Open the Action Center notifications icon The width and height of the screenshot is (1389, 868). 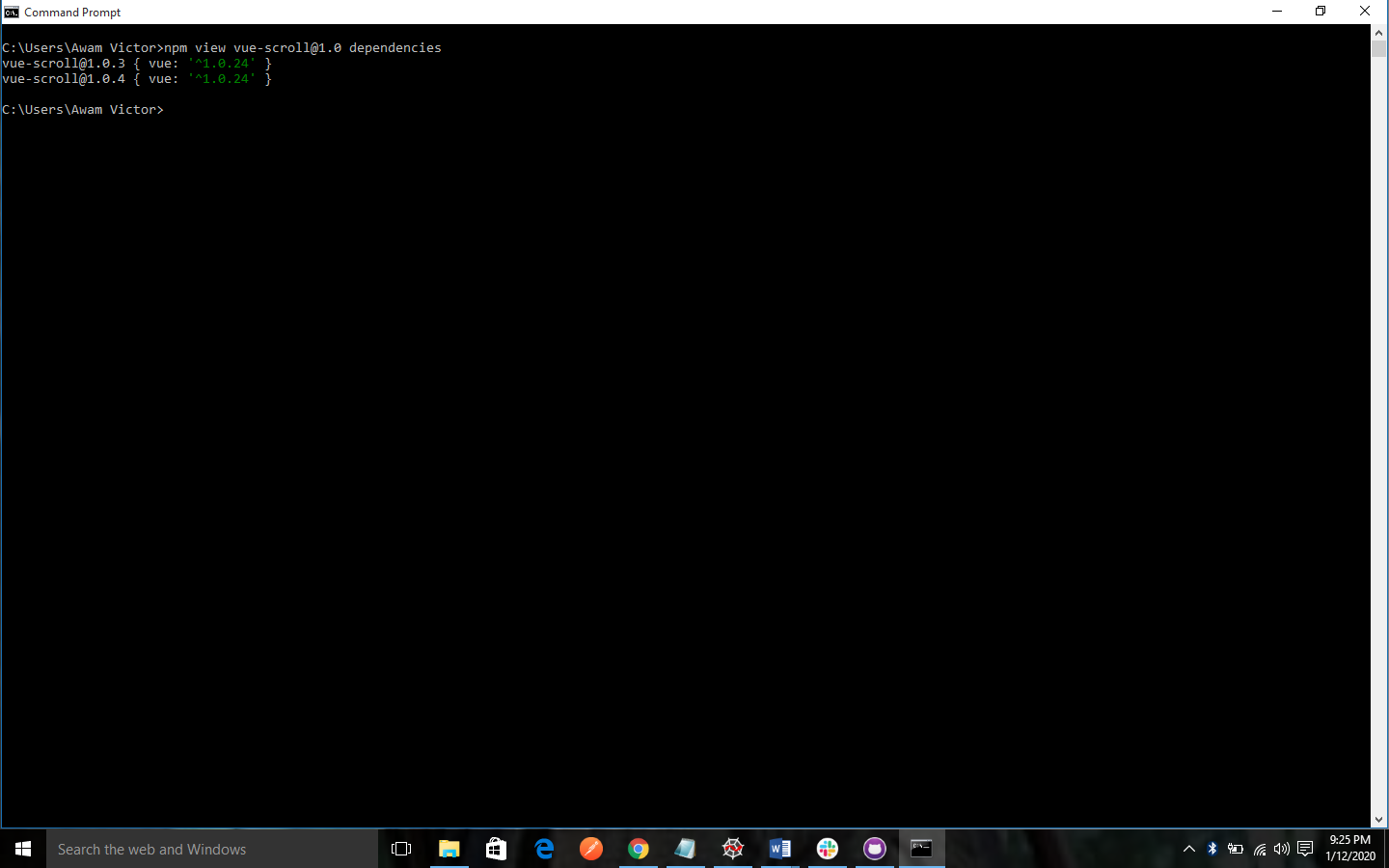point(1305,849)
